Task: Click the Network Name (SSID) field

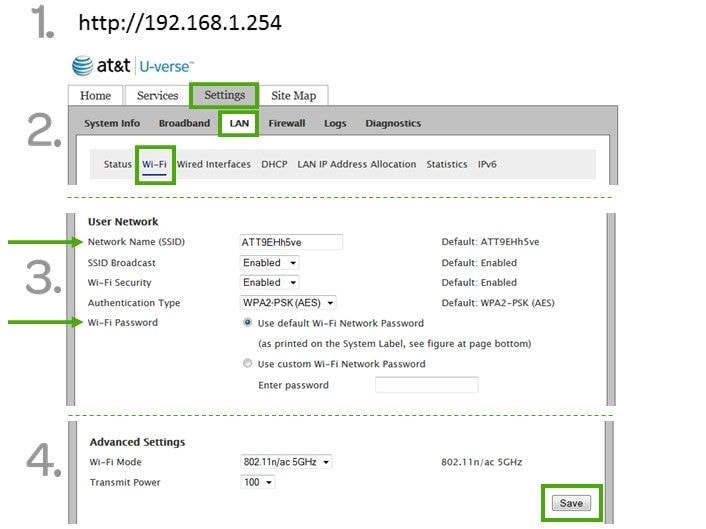Action: [x=291, y=242]
